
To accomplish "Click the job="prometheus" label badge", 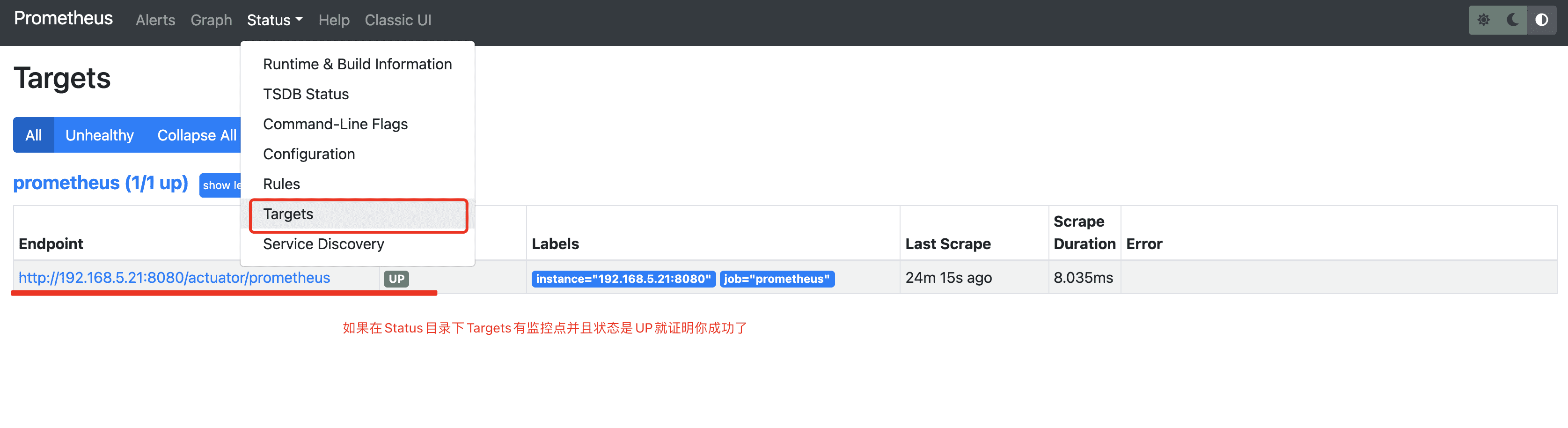I will pyautogui.click(x=777, y=279).
